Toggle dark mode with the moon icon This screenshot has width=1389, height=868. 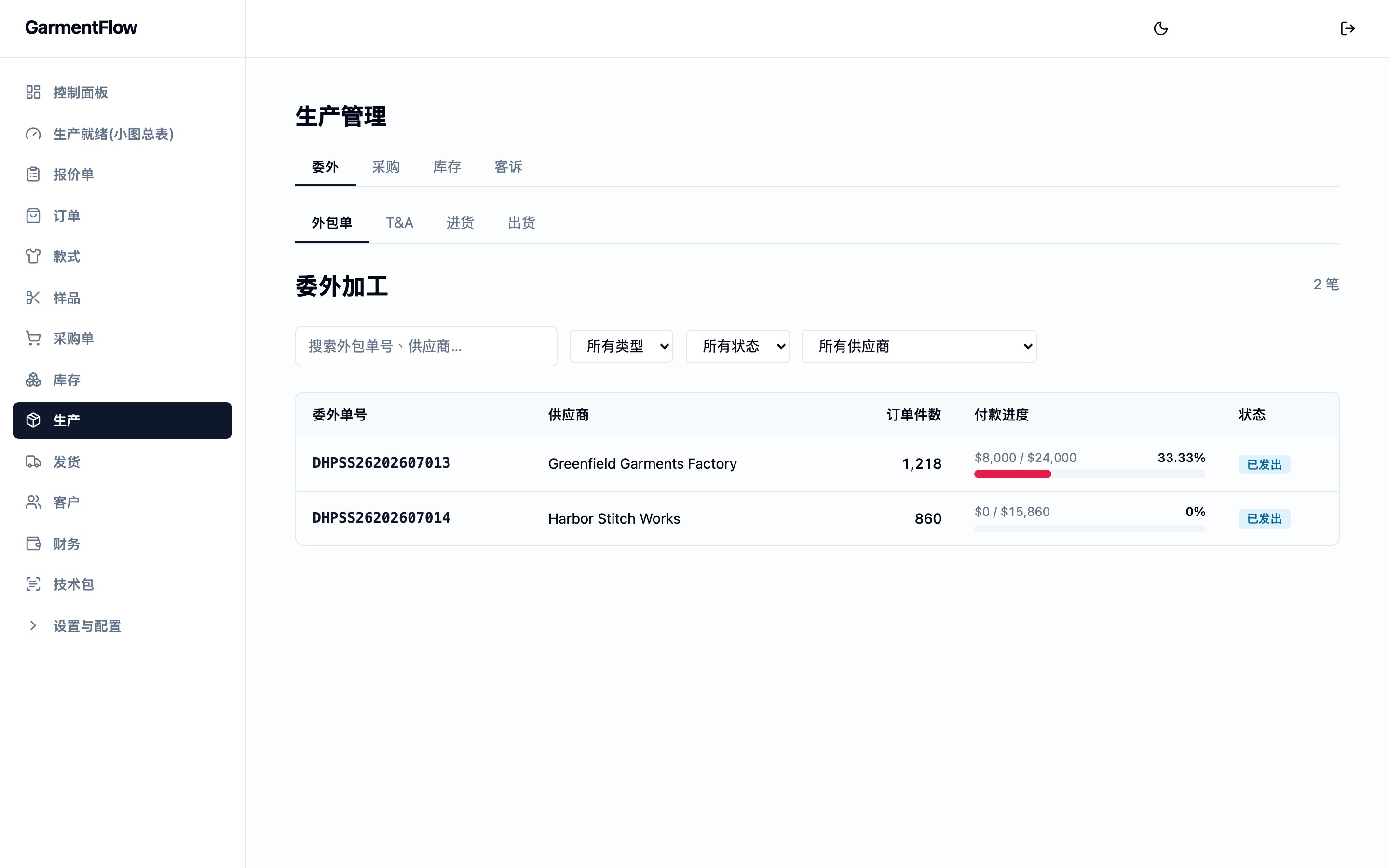pos(1160,29)
